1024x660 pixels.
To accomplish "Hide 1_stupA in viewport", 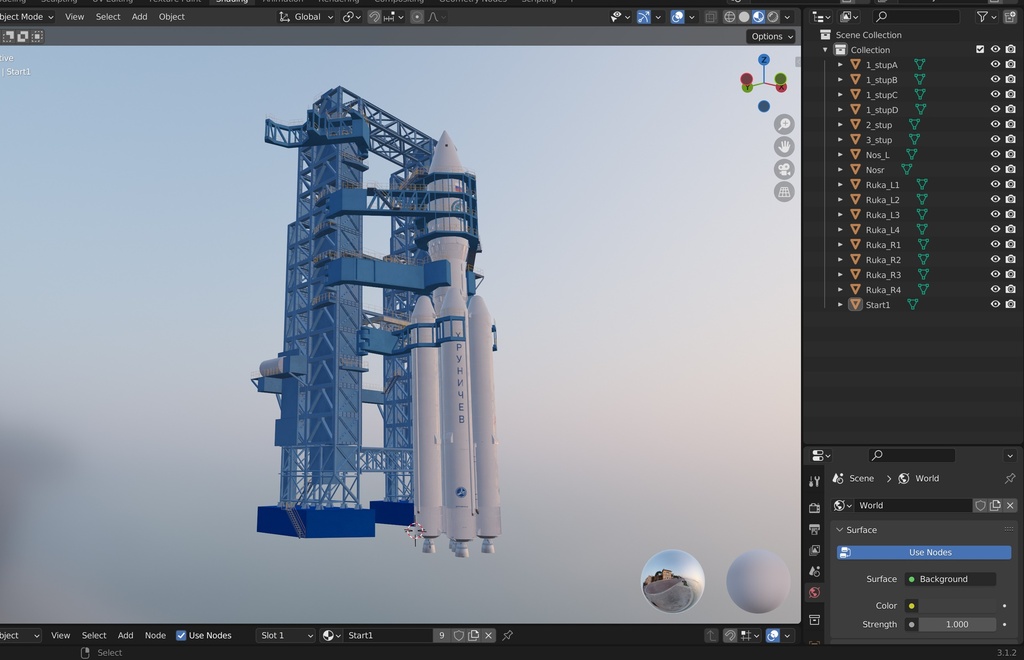I will (x=995, y=65).
